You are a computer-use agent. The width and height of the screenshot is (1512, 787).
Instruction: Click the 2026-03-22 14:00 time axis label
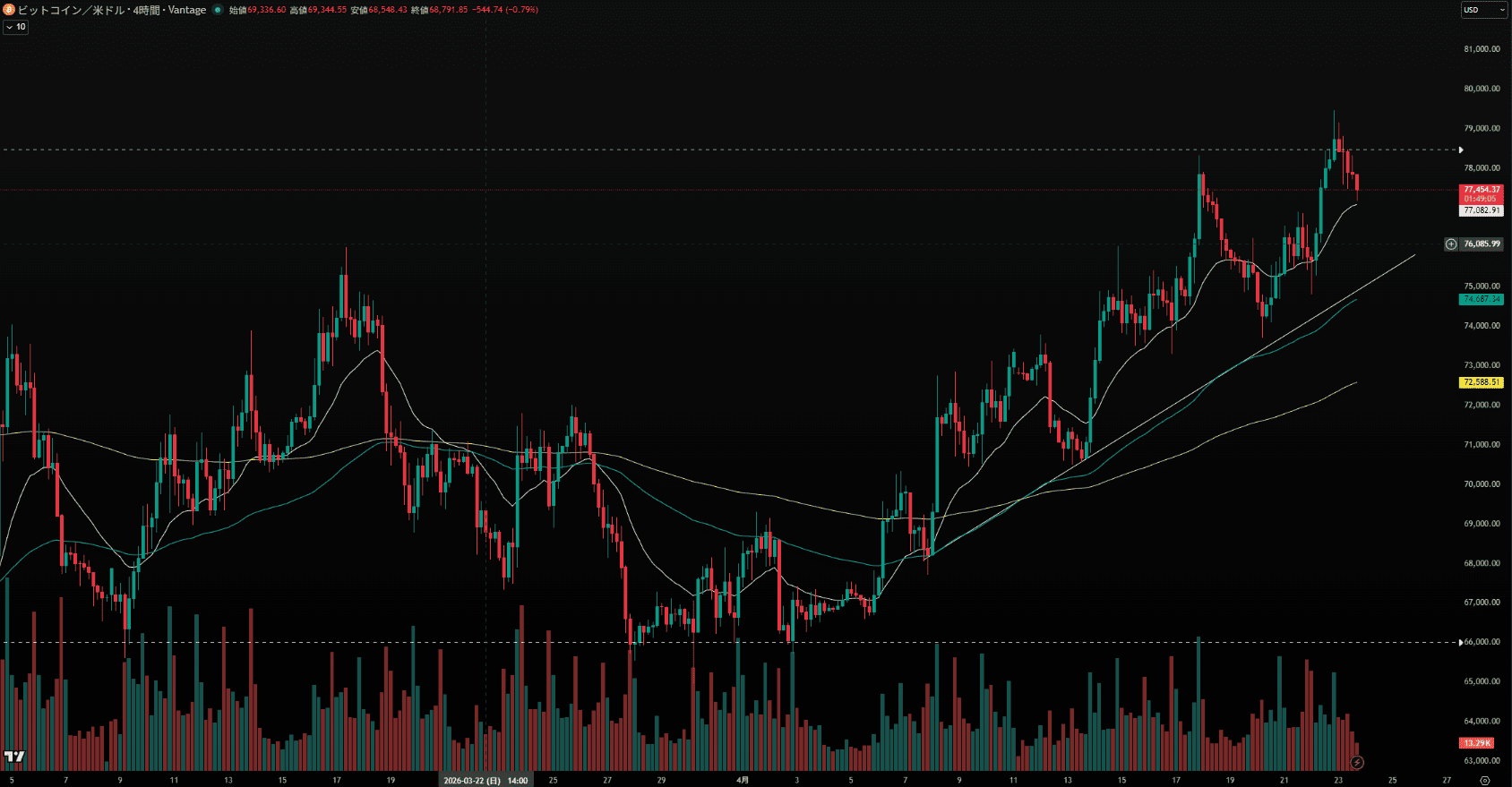click(x=486, y=780)
